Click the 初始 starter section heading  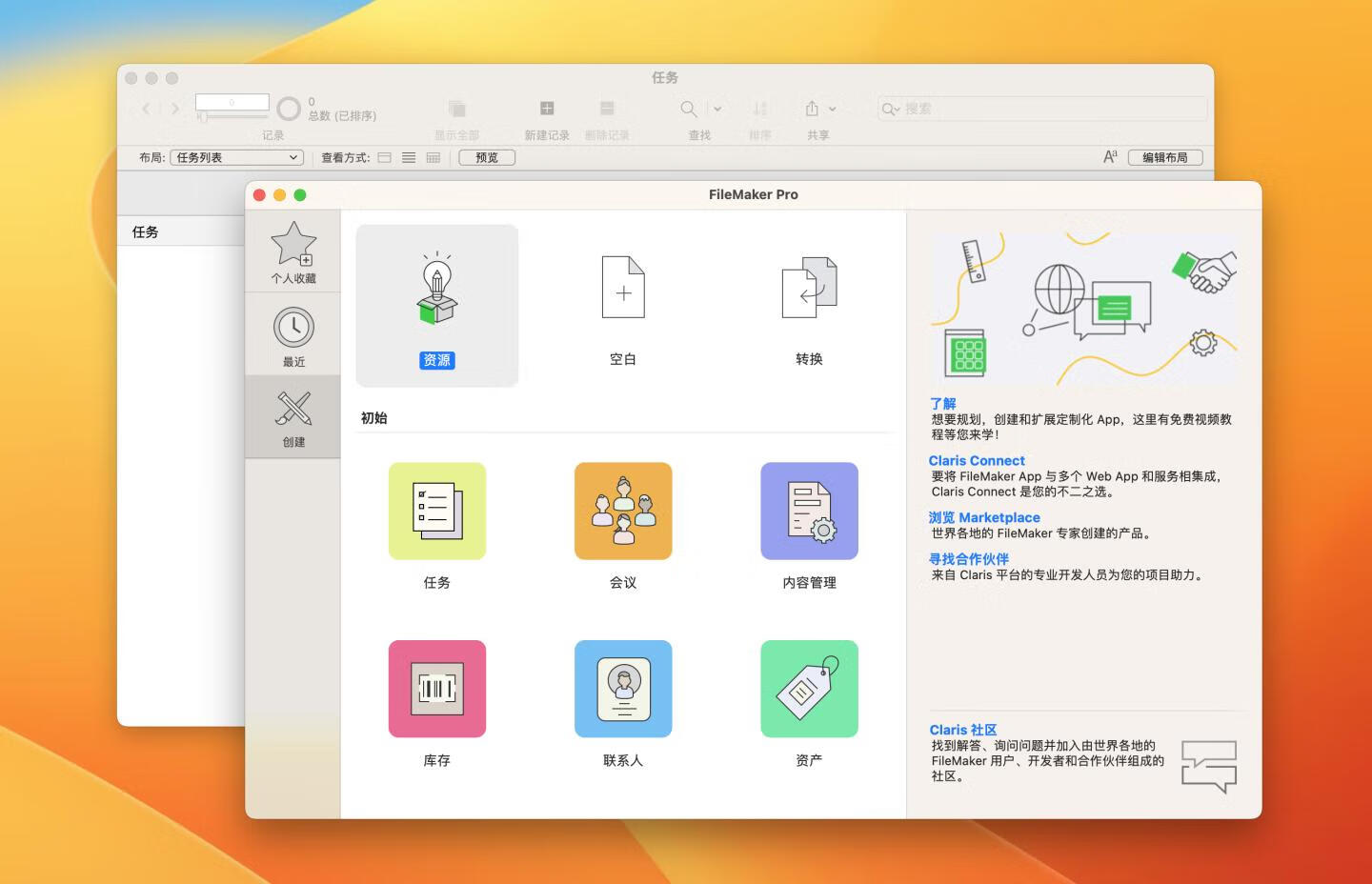pyautogui.click(x=373, y=417)
